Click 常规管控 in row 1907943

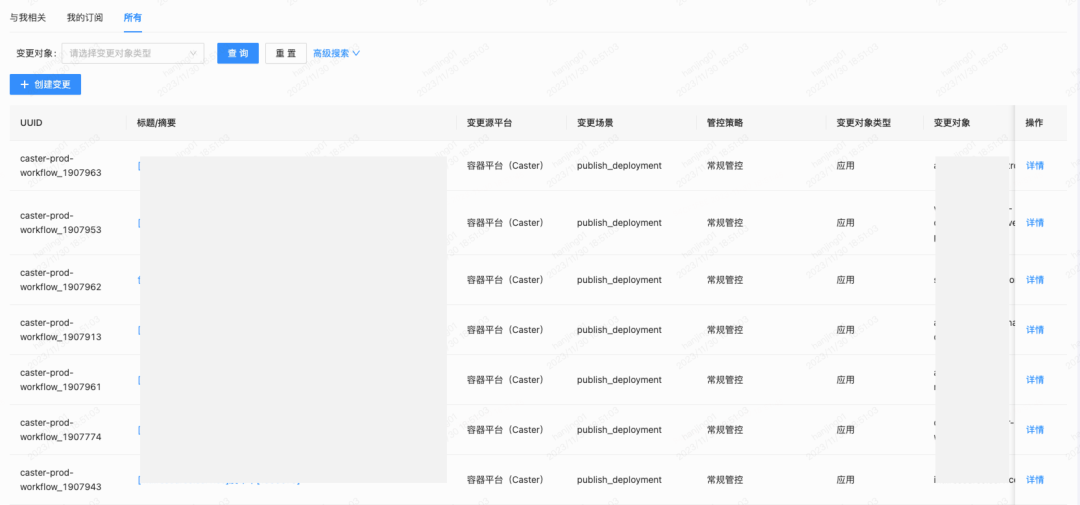point(725,480)
